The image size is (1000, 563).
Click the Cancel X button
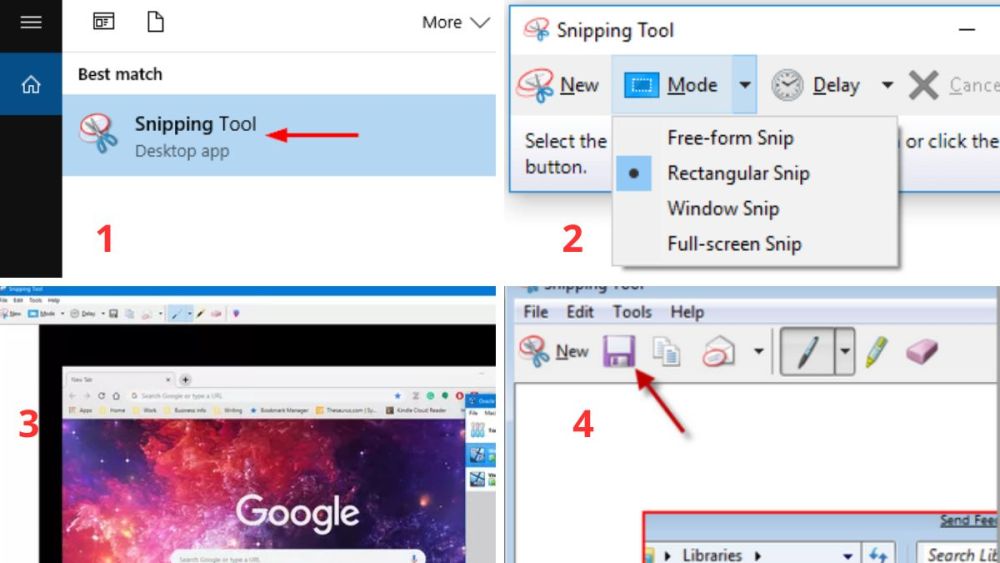point(953,85)
